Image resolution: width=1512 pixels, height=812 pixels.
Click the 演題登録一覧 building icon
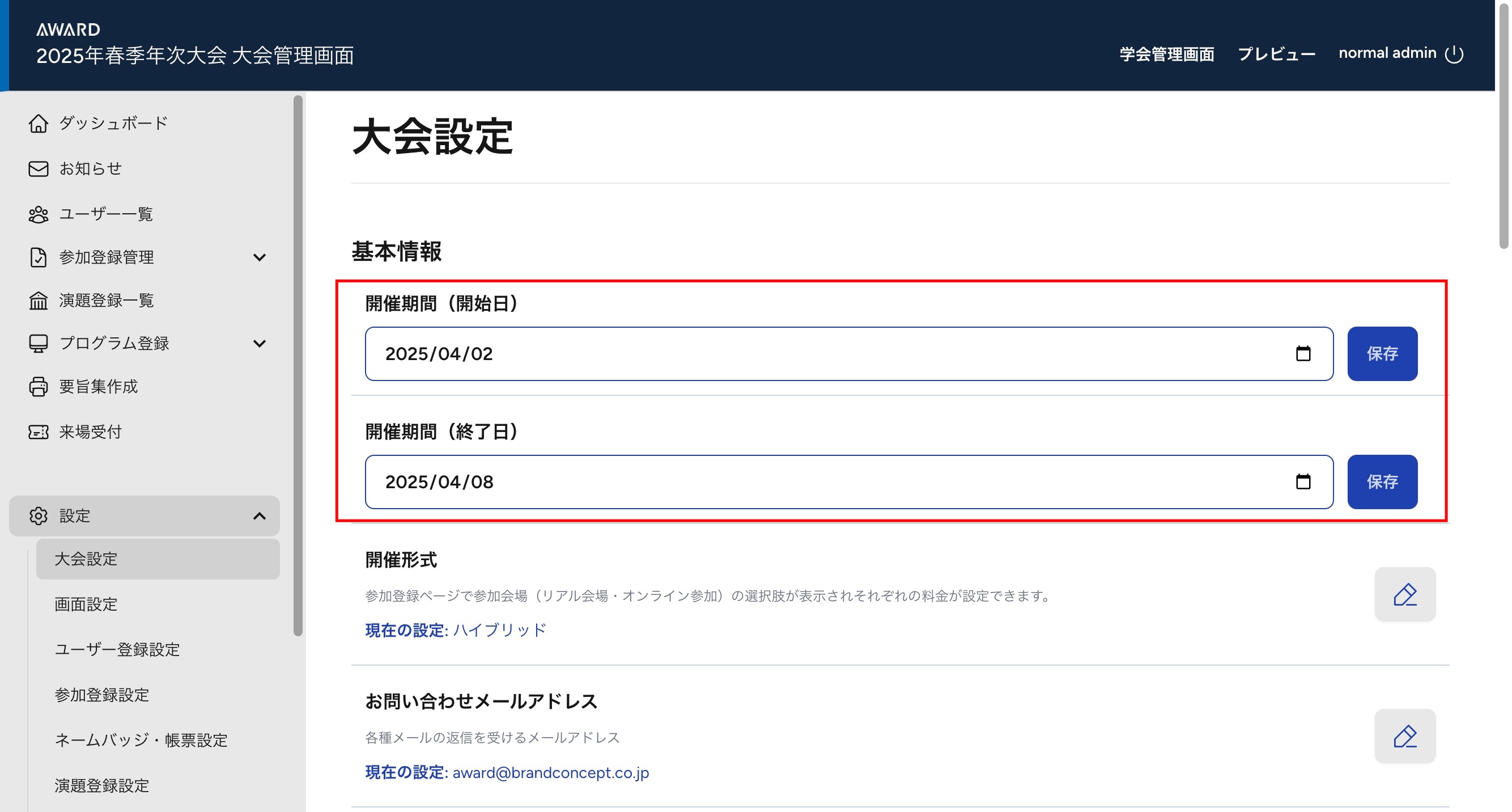click(x=38, y=301)
